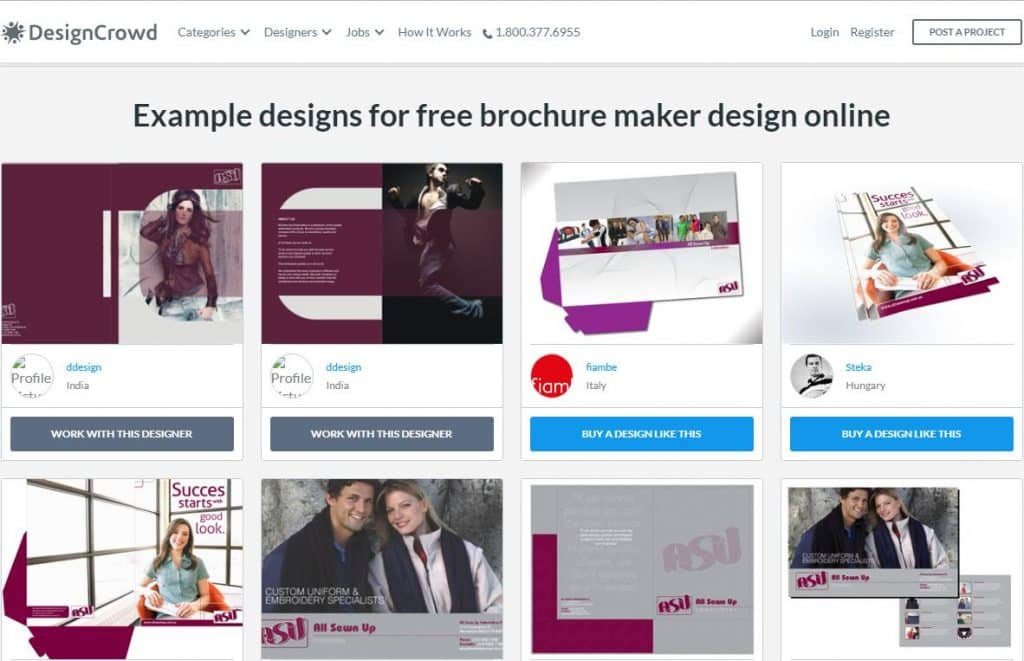Open Steka's black-and-white profile photo
1024x661 pixels.
pos(811,376)
